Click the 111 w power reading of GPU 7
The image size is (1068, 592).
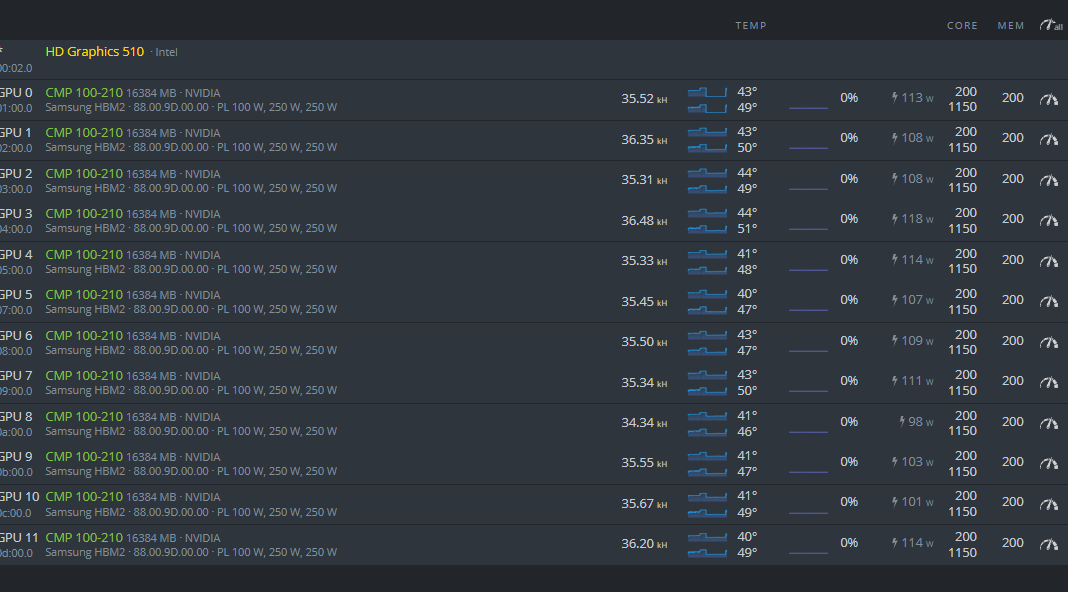pyautogui.click(x=917, y=381)
